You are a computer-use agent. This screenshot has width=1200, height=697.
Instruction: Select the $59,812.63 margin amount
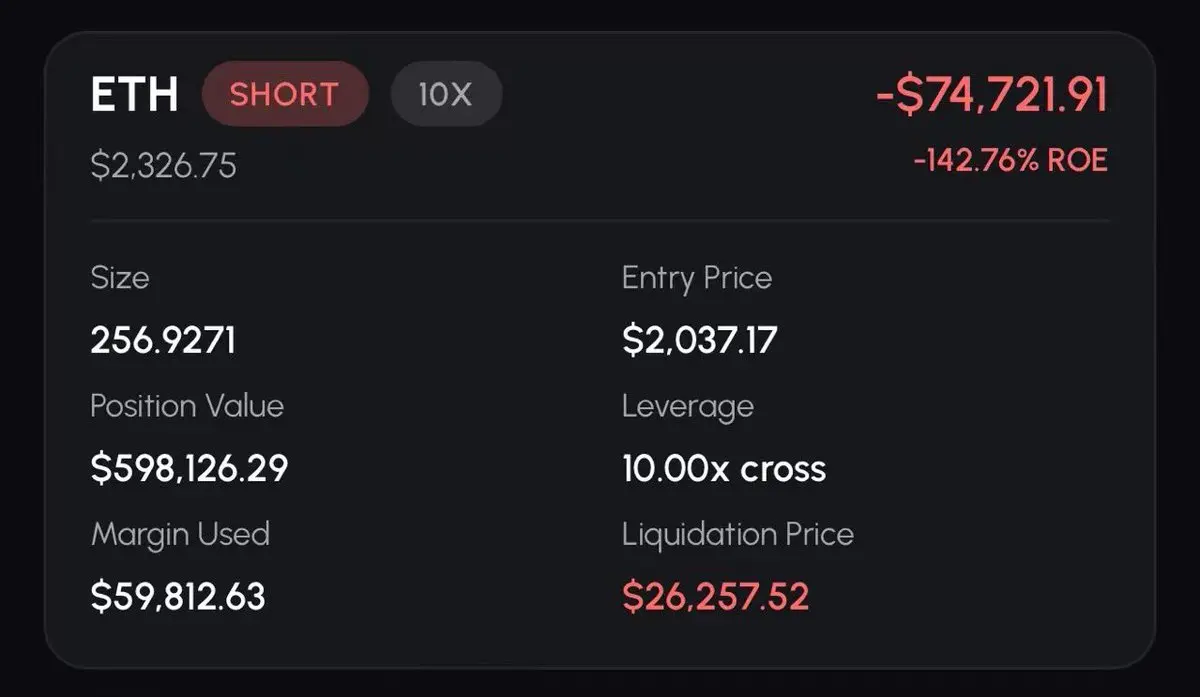pos(178,597)
